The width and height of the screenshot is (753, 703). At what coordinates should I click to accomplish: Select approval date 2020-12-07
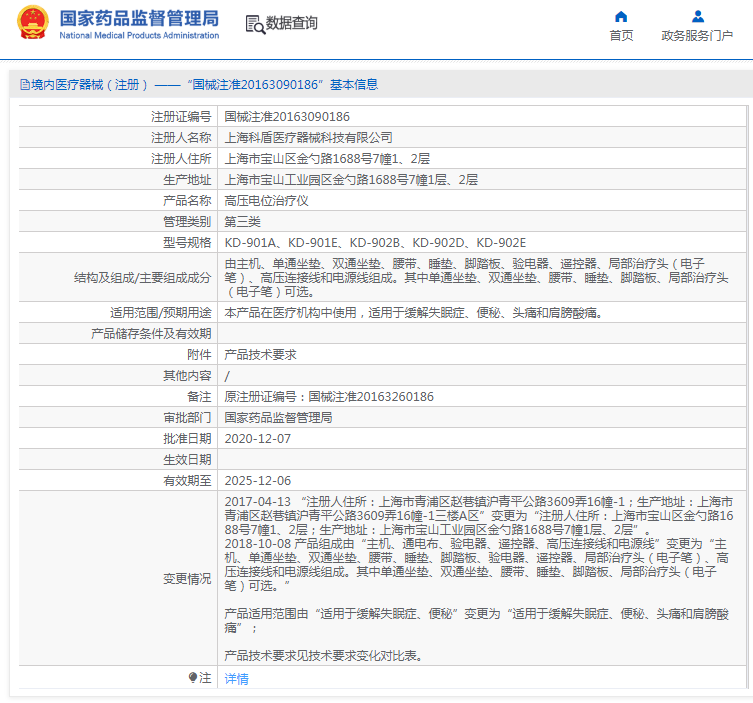click(x=257, y=439)
